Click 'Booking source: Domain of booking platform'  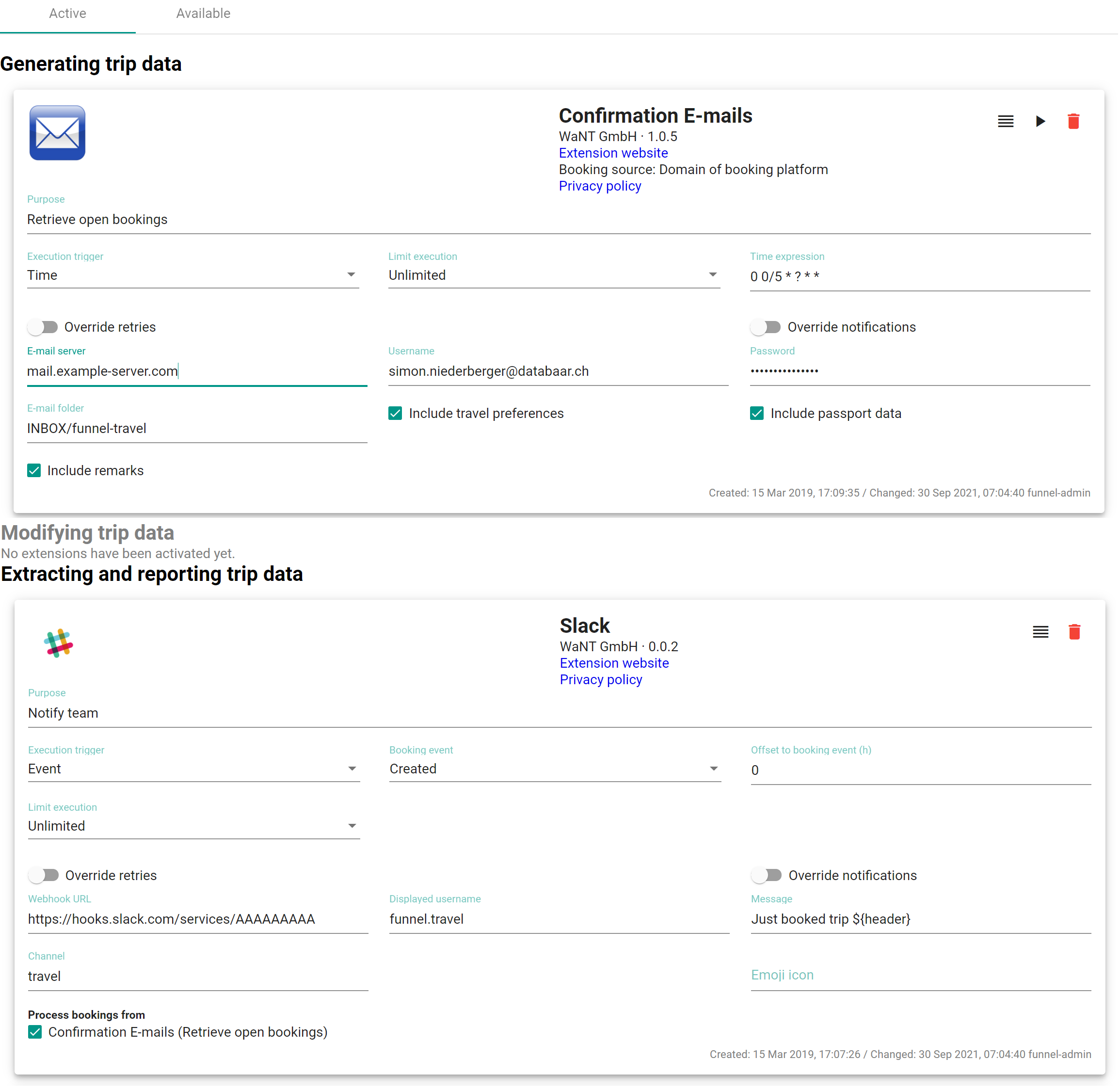(694, 170)
